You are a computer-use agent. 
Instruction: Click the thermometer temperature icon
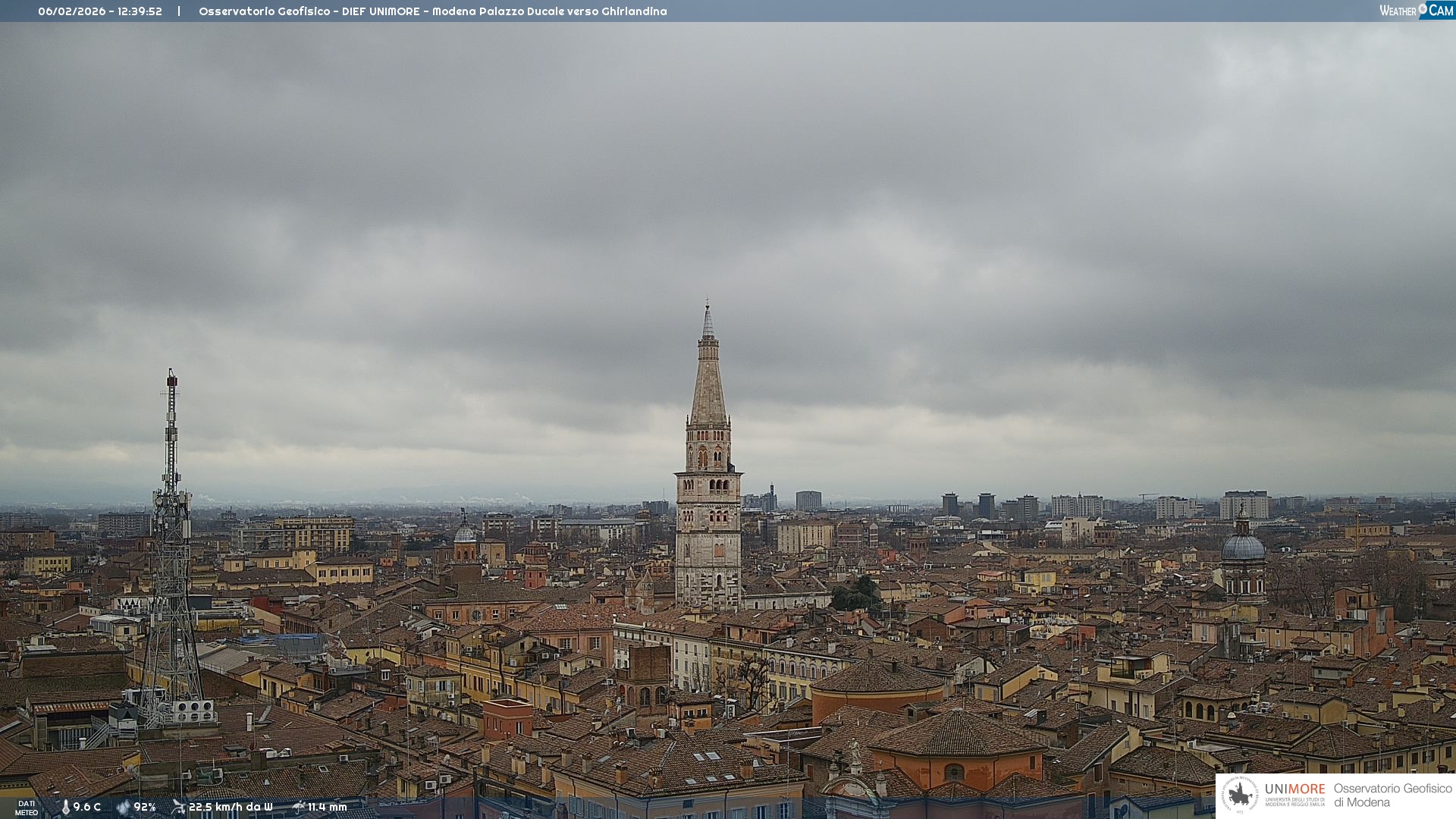click(65, 808)
